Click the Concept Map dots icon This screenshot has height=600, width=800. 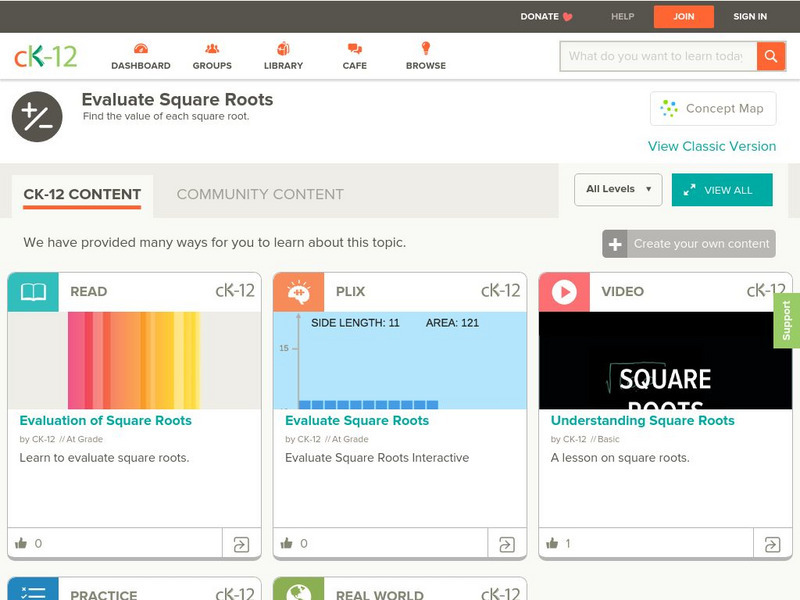(x=669, y=108)
